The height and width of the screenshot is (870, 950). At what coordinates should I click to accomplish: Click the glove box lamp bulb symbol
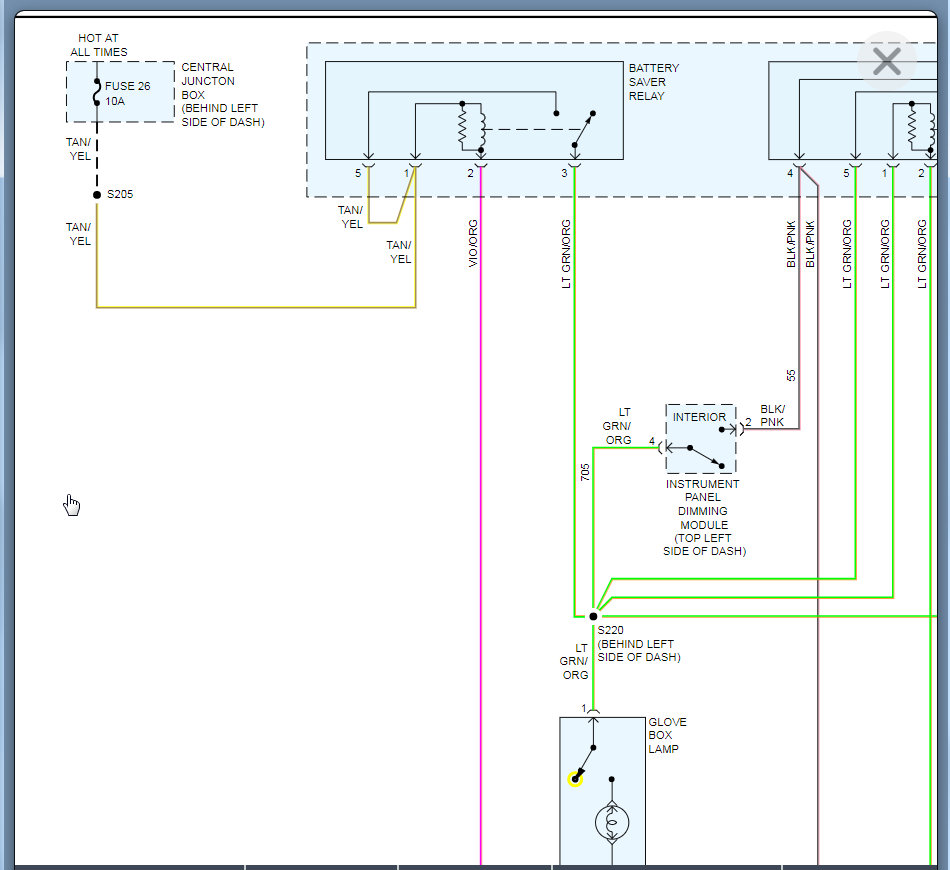coord(612,823)
